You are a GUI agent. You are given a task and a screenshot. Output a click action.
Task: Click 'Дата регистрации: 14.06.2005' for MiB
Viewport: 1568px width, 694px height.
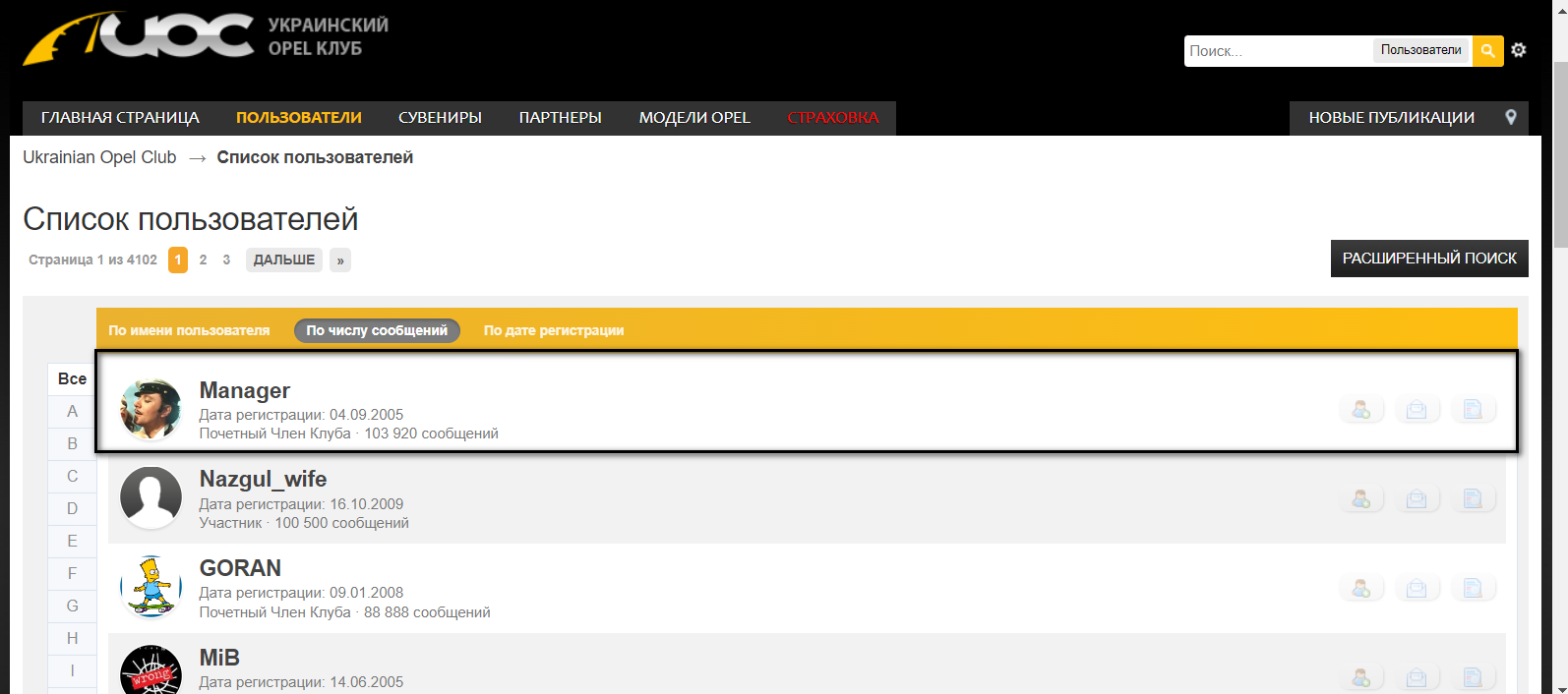pos(301,682)
